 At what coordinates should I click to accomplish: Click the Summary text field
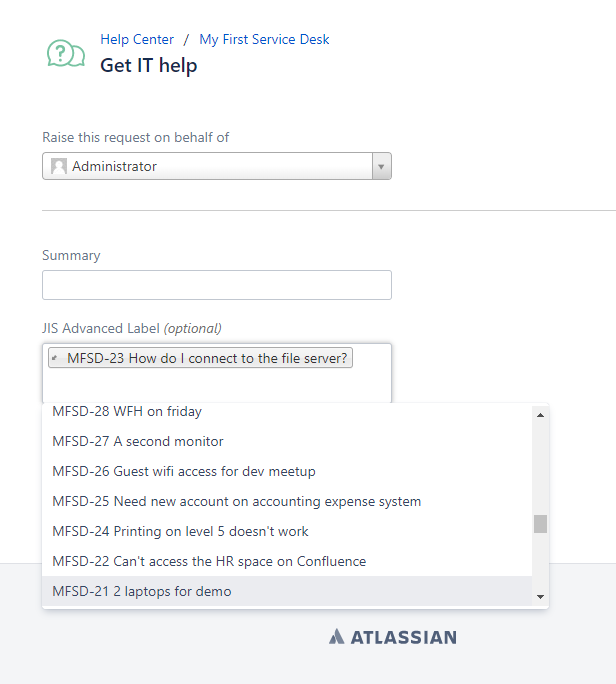[216, 285]
